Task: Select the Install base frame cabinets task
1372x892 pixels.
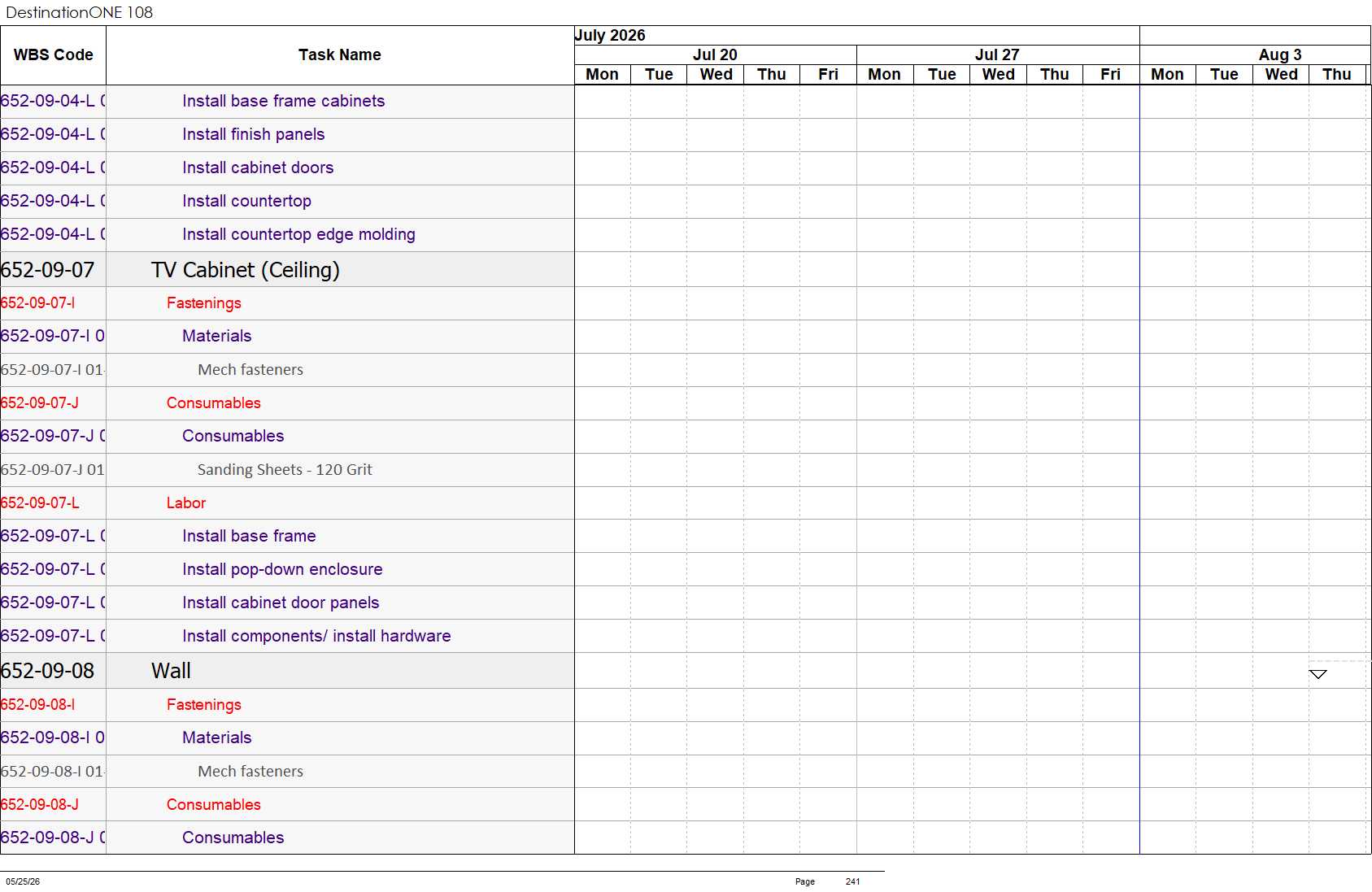Action: [283, 101]
